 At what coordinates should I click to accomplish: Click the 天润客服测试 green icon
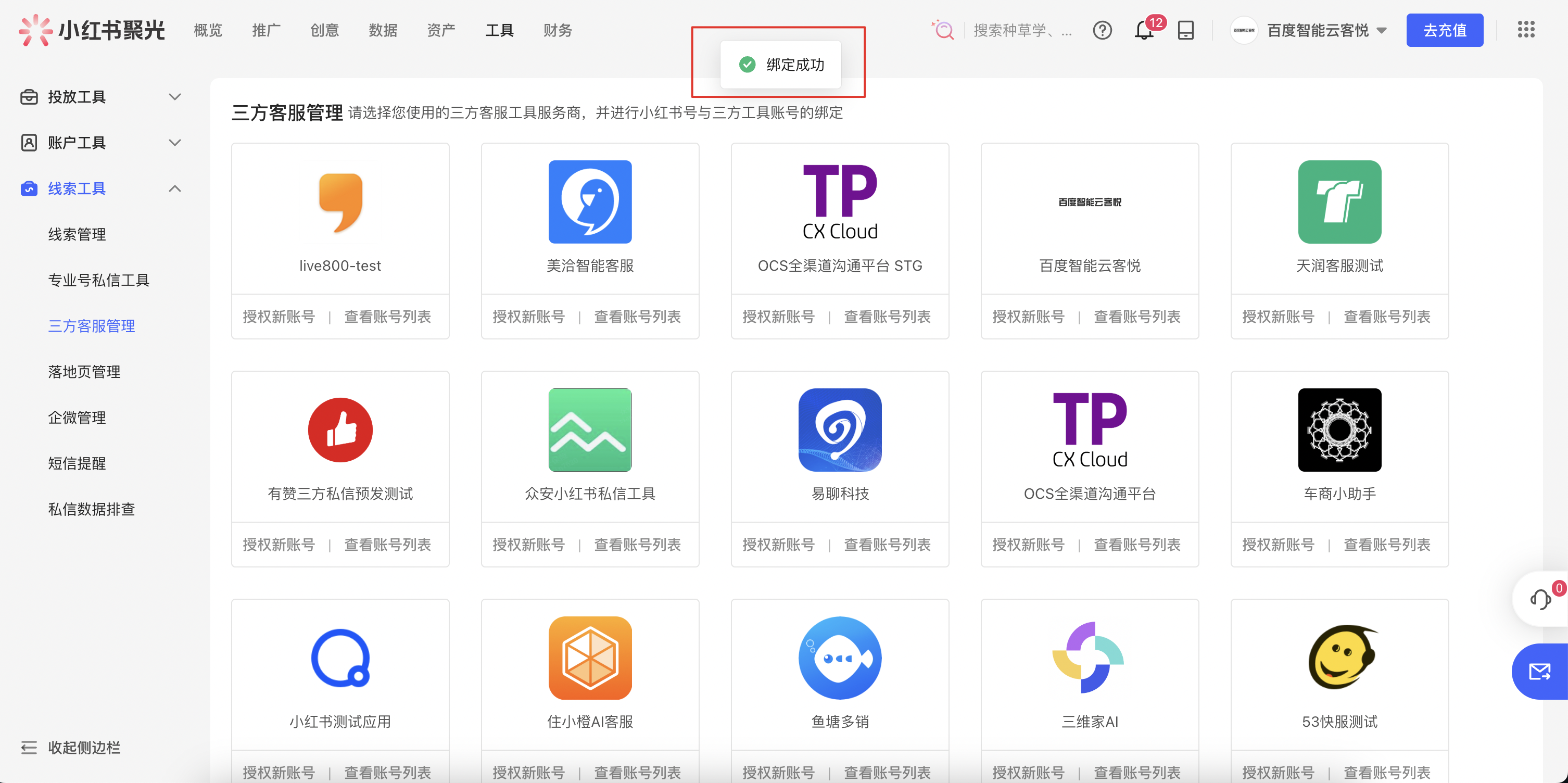click(x=1339, y=202)
